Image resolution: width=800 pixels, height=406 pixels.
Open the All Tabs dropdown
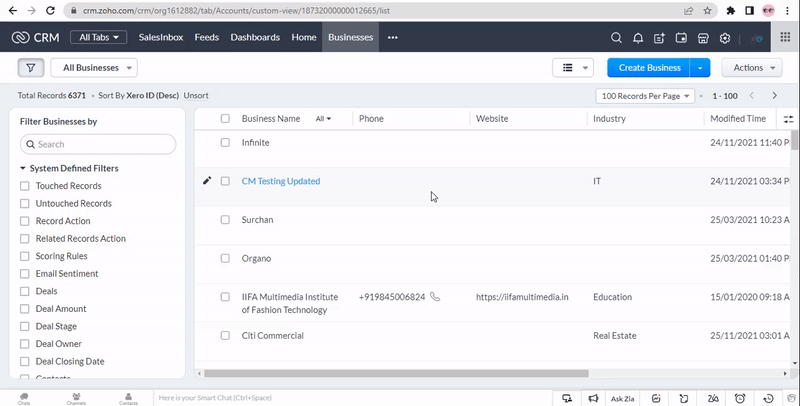tap(98, 37)
